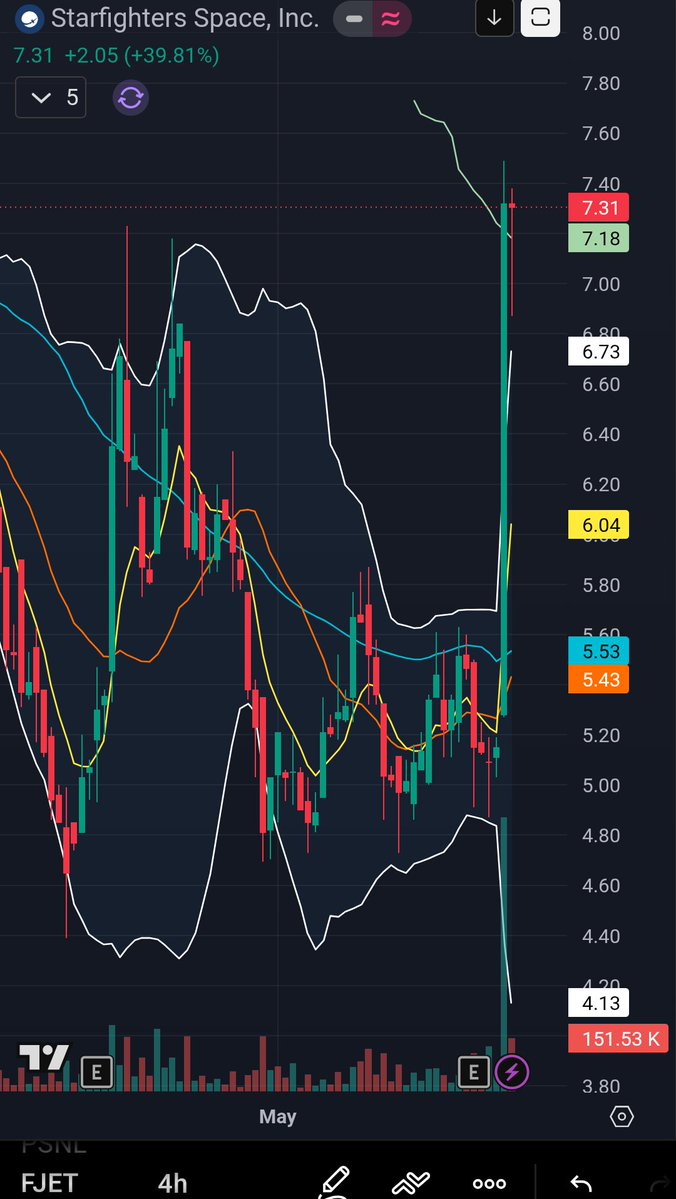Tap the earnings E marker beside TradingView logo
The image size is (676, 1199).
point(96,1072)
